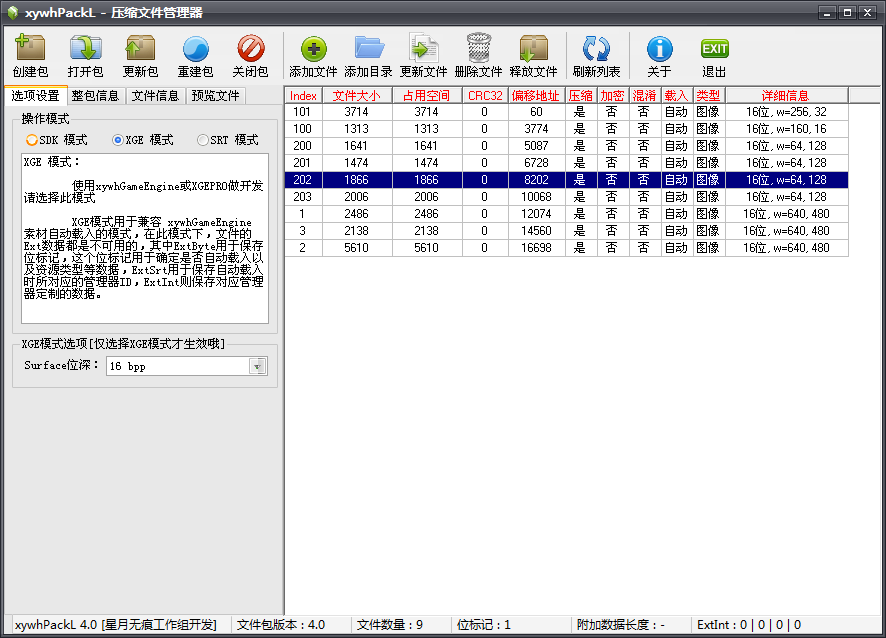Screen dimensions: 886x638
Task: Select the row with Index 200
Action: pyautogui.click(x=566, y=146)
